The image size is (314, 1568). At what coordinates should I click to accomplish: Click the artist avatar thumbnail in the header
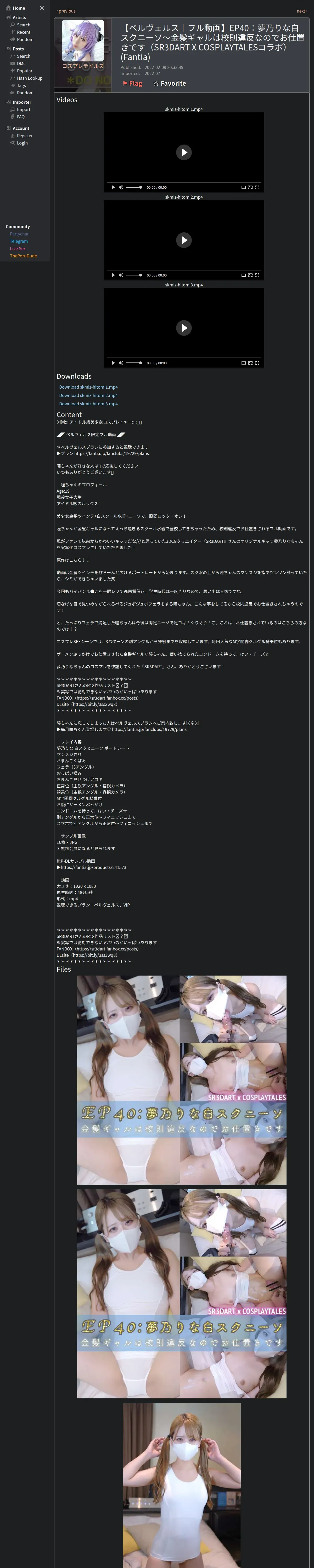click(x=83, y=41)
